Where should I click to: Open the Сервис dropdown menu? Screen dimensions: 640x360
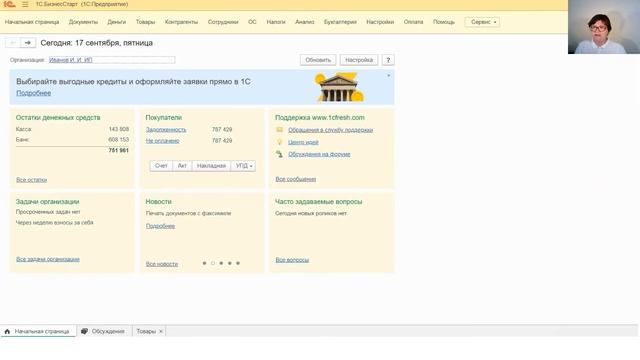point(482,22)
